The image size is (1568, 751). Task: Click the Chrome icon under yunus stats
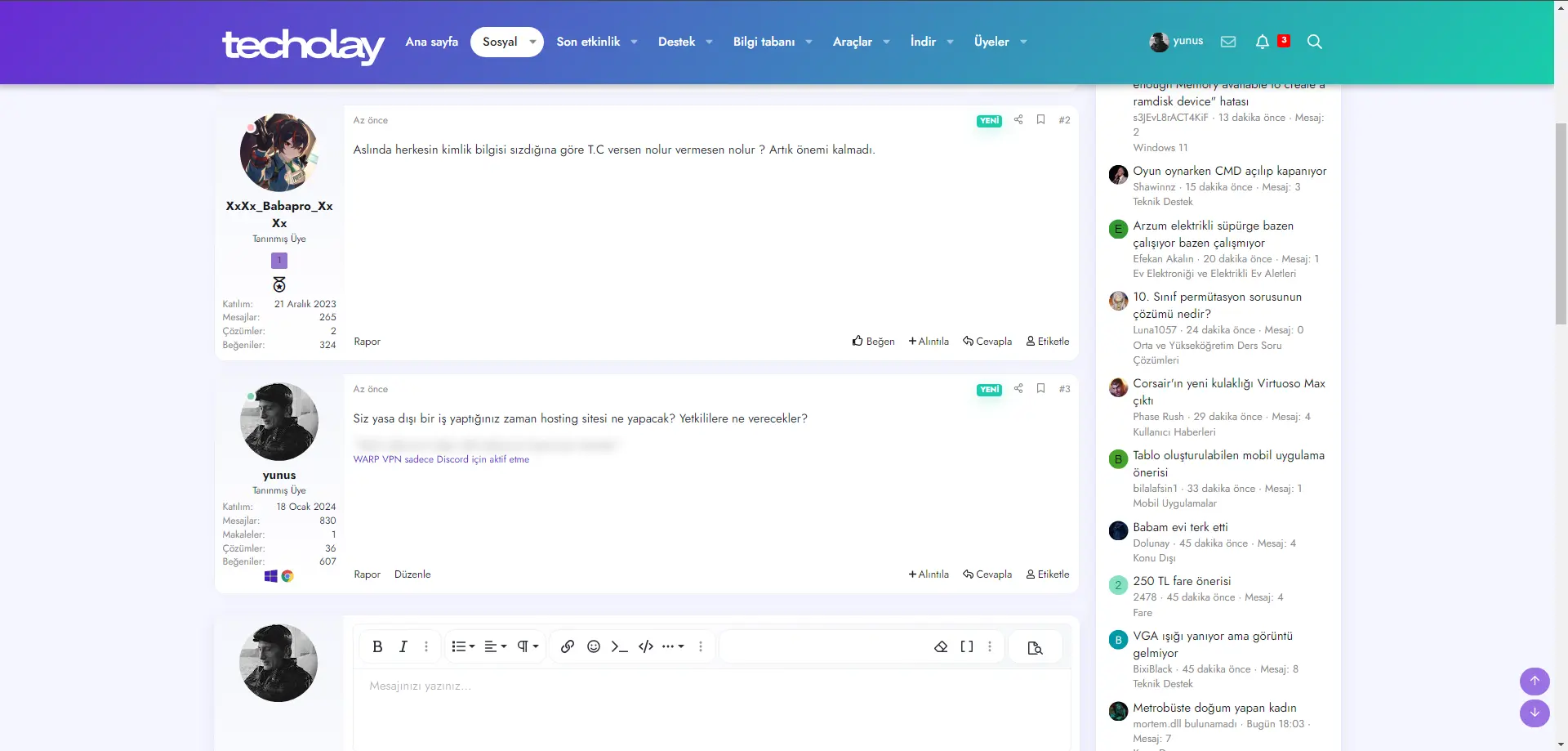pos(287,576)
